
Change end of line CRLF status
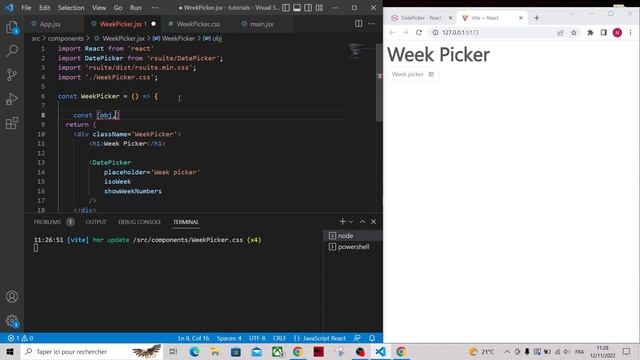point(279,338)
